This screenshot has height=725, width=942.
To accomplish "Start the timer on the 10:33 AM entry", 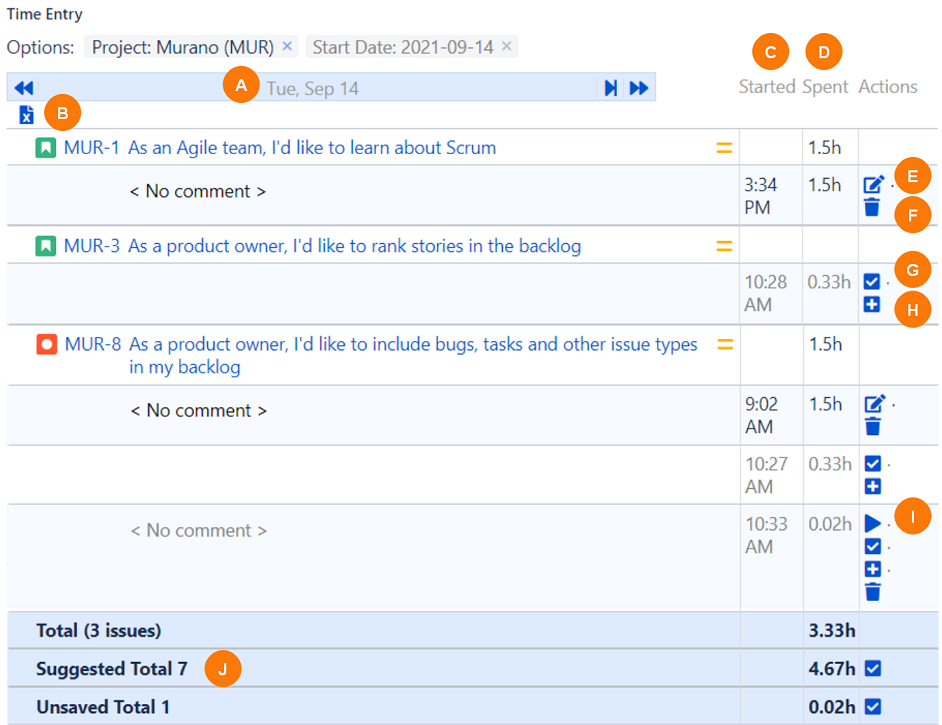I will click(873, 523).
